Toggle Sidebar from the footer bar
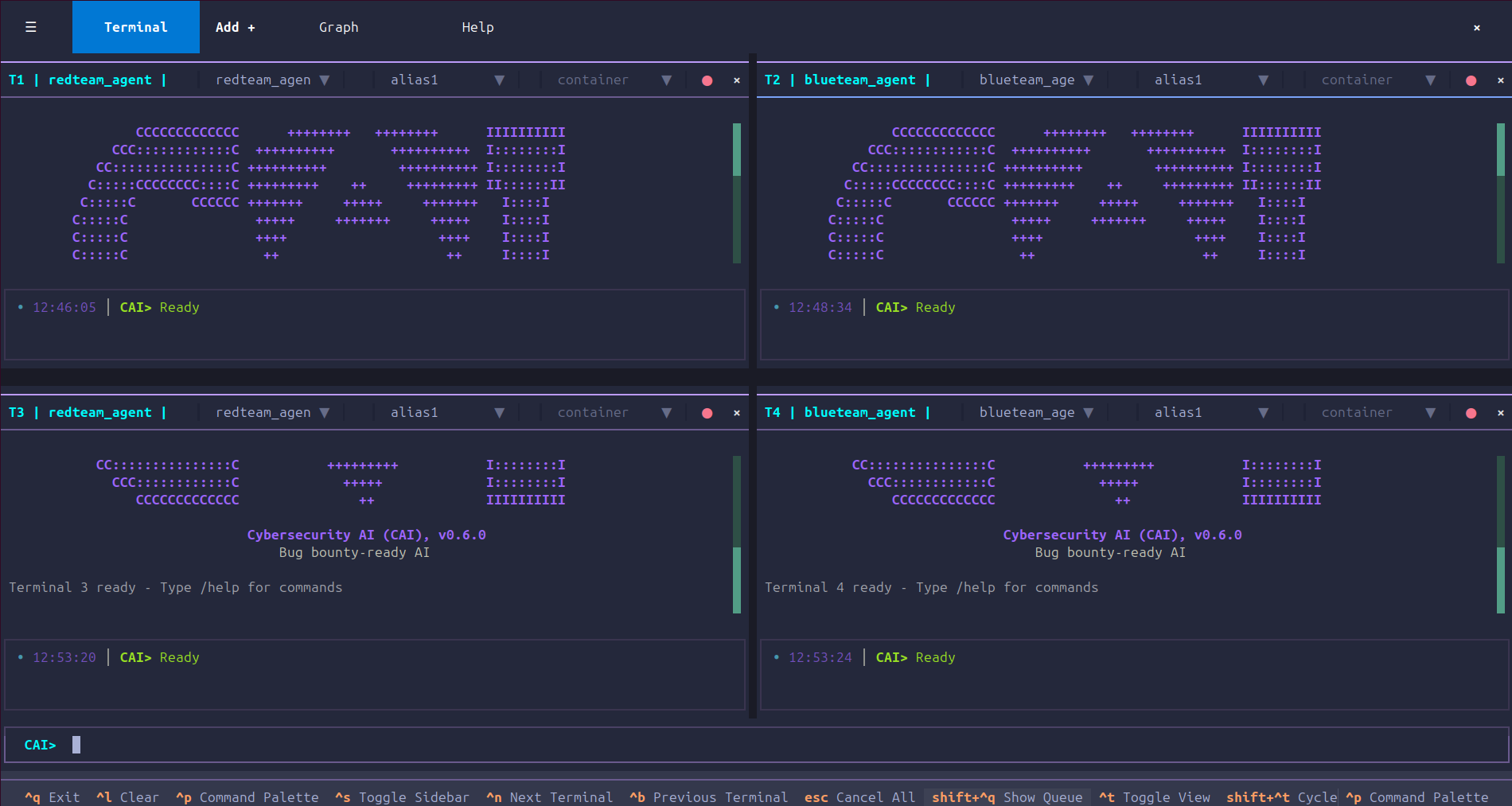 [x=402, y=796]
